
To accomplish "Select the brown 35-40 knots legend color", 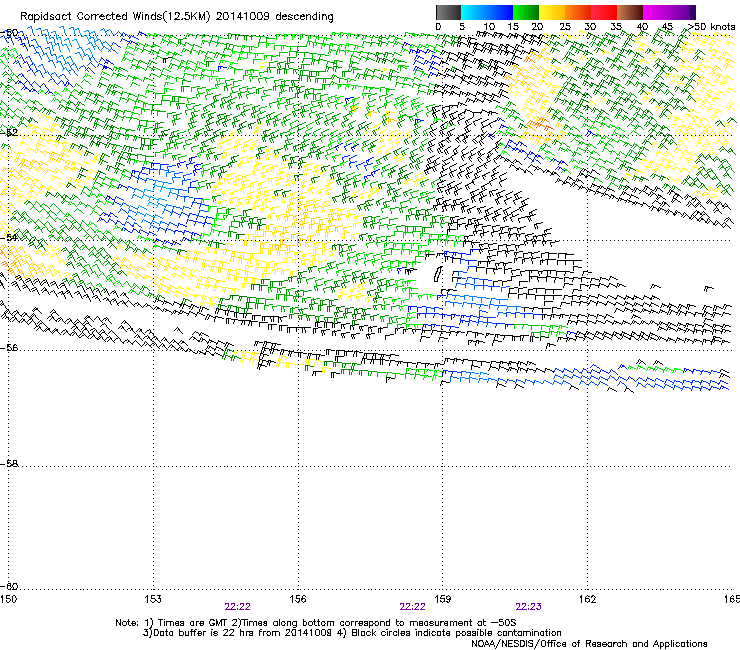I will 630,12.
